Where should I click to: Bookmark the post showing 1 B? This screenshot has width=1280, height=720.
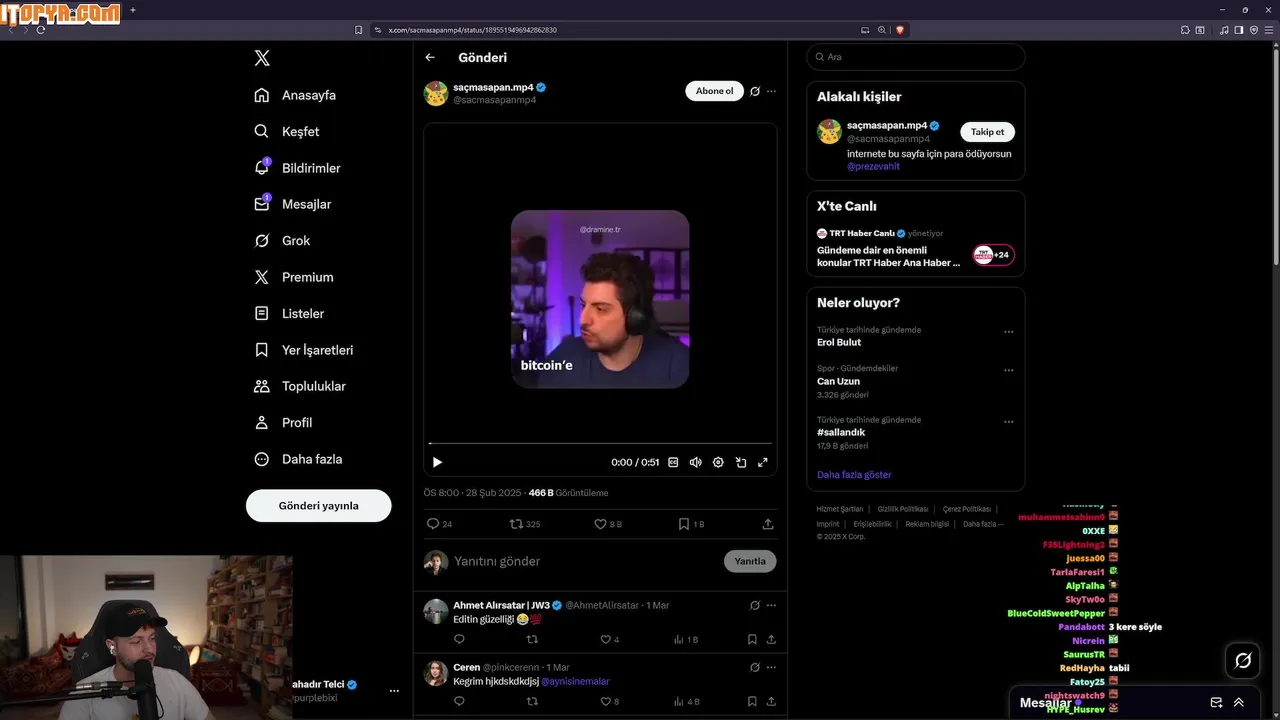(x=691, y=524)
